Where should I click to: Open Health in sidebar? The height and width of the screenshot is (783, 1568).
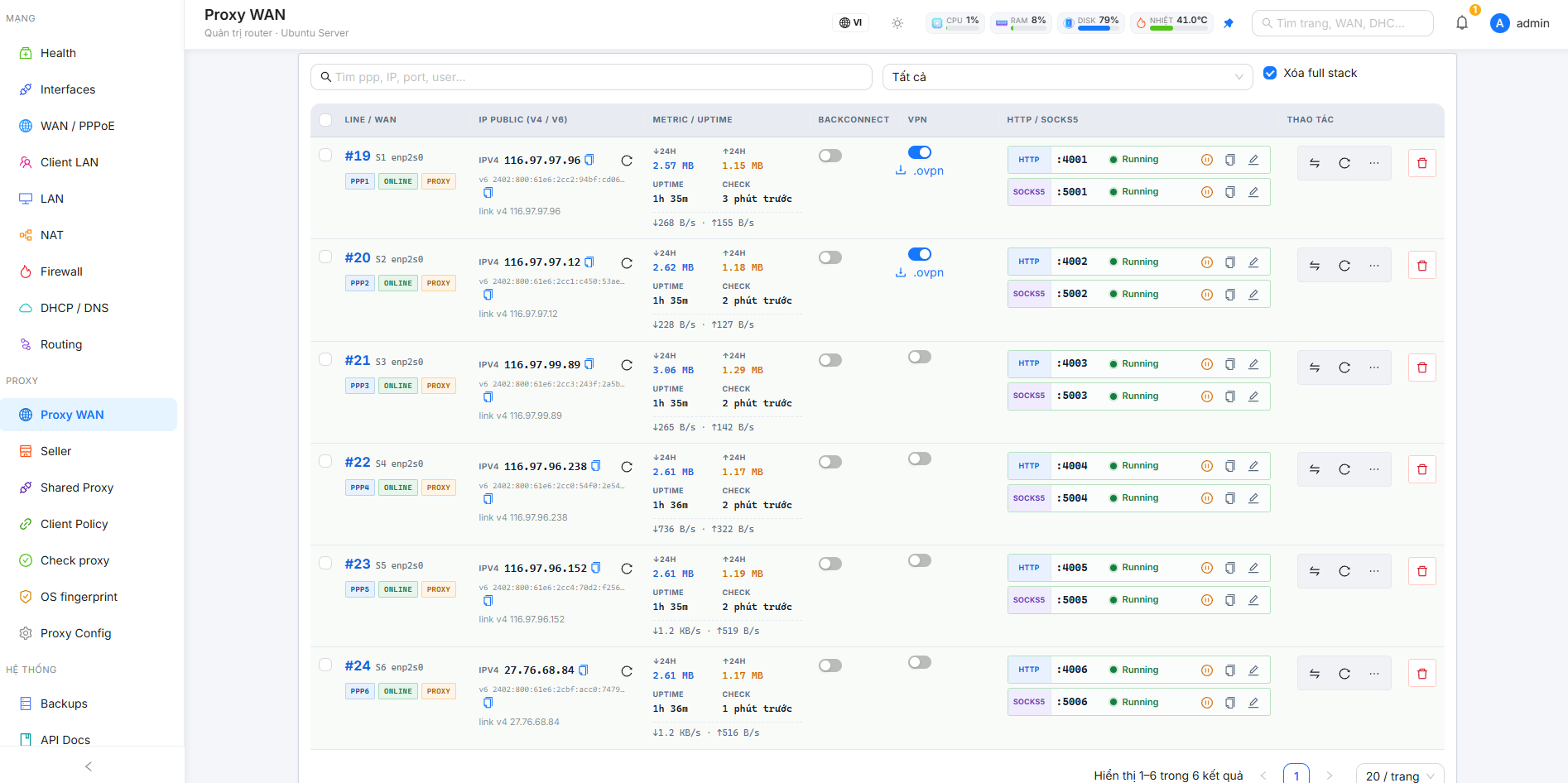pos(89,53)
